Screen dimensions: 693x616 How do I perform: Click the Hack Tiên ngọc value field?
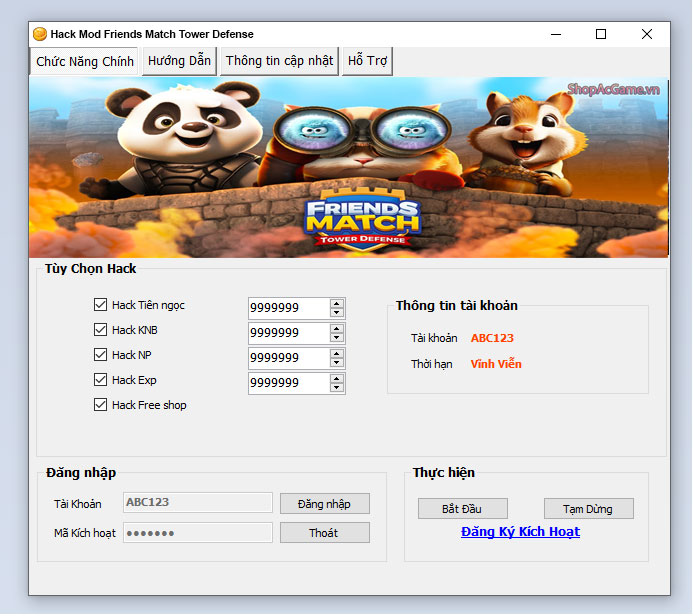coord(289,308)
